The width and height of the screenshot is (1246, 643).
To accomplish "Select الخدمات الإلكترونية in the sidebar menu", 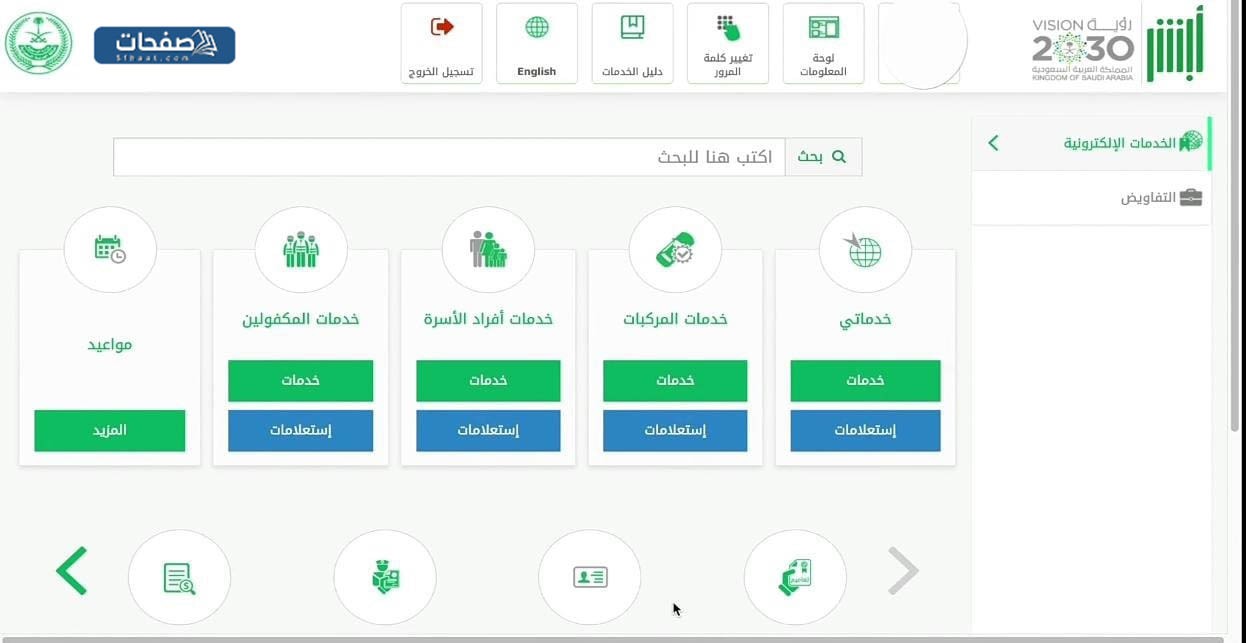I will coord(1120,143).
